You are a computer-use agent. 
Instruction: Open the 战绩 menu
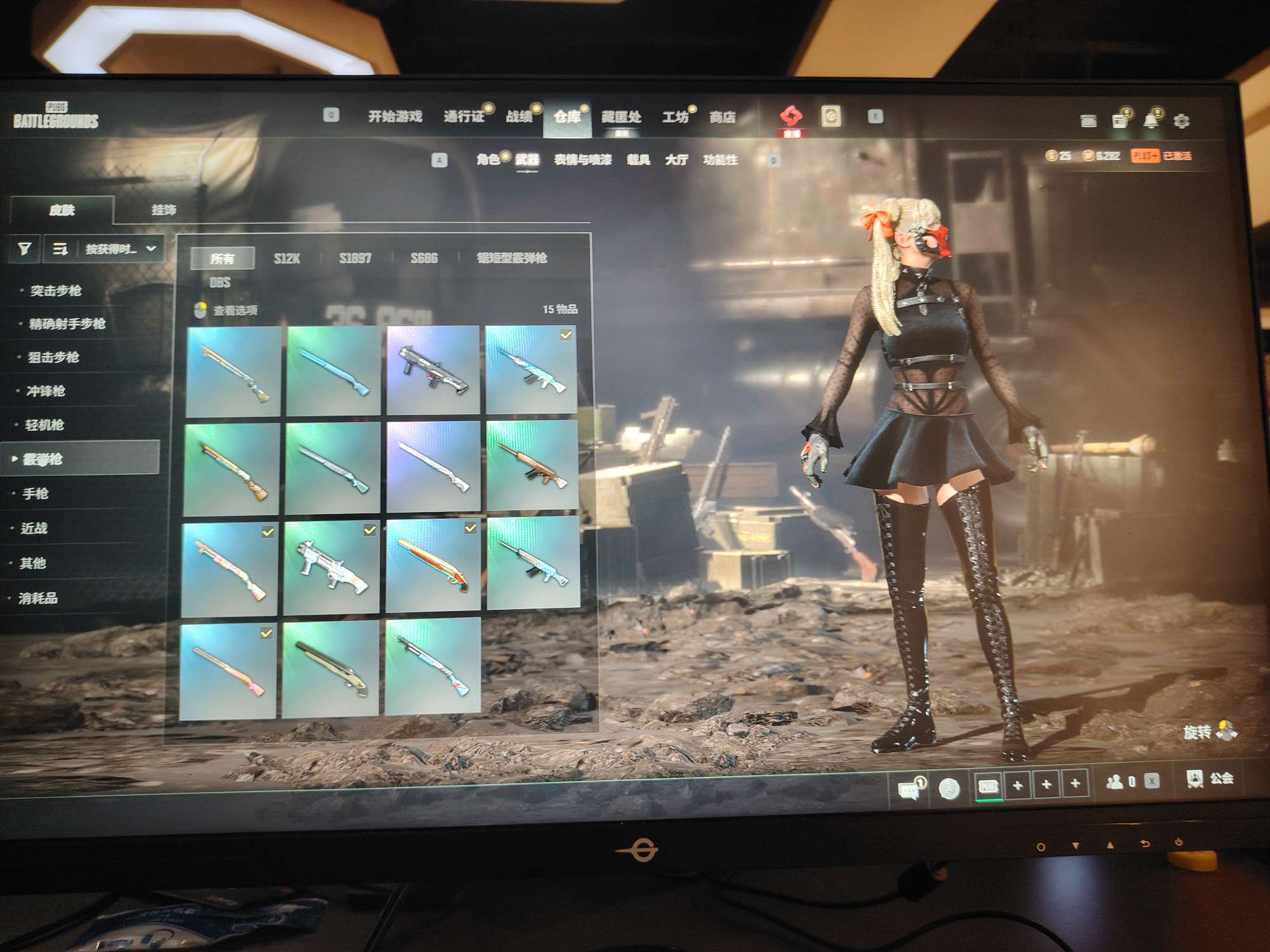[519, 116]
